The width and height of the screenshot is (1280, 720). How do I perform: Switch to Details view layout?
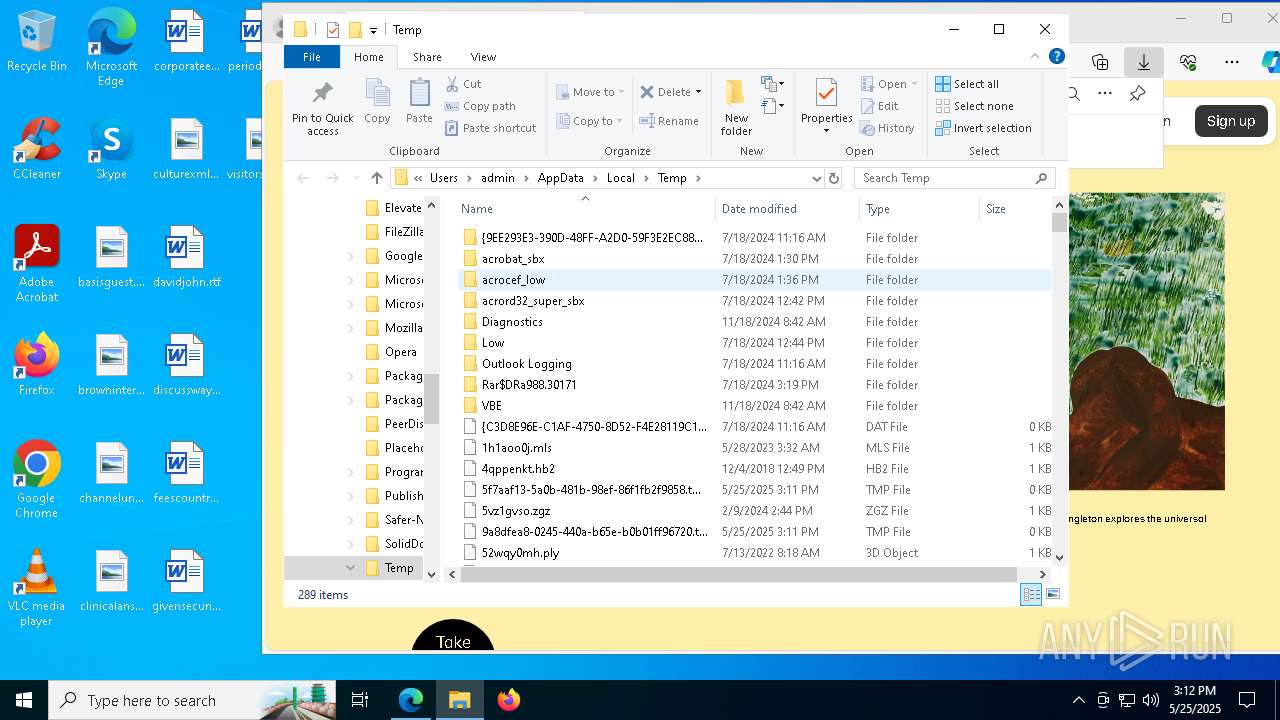1030,595
